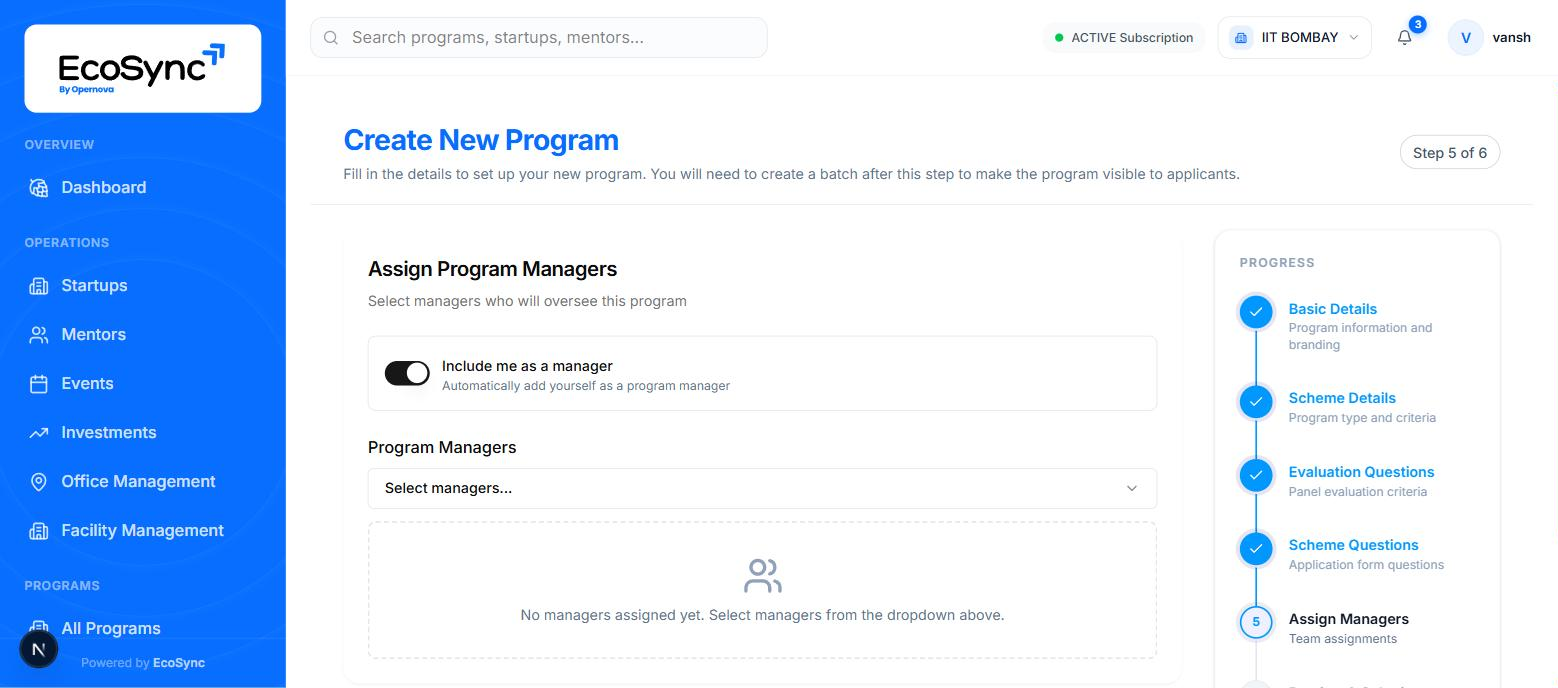This screenshot has width=1558, height=688.
Task: Click the Events calendar icon
Action: coord(39,384)
